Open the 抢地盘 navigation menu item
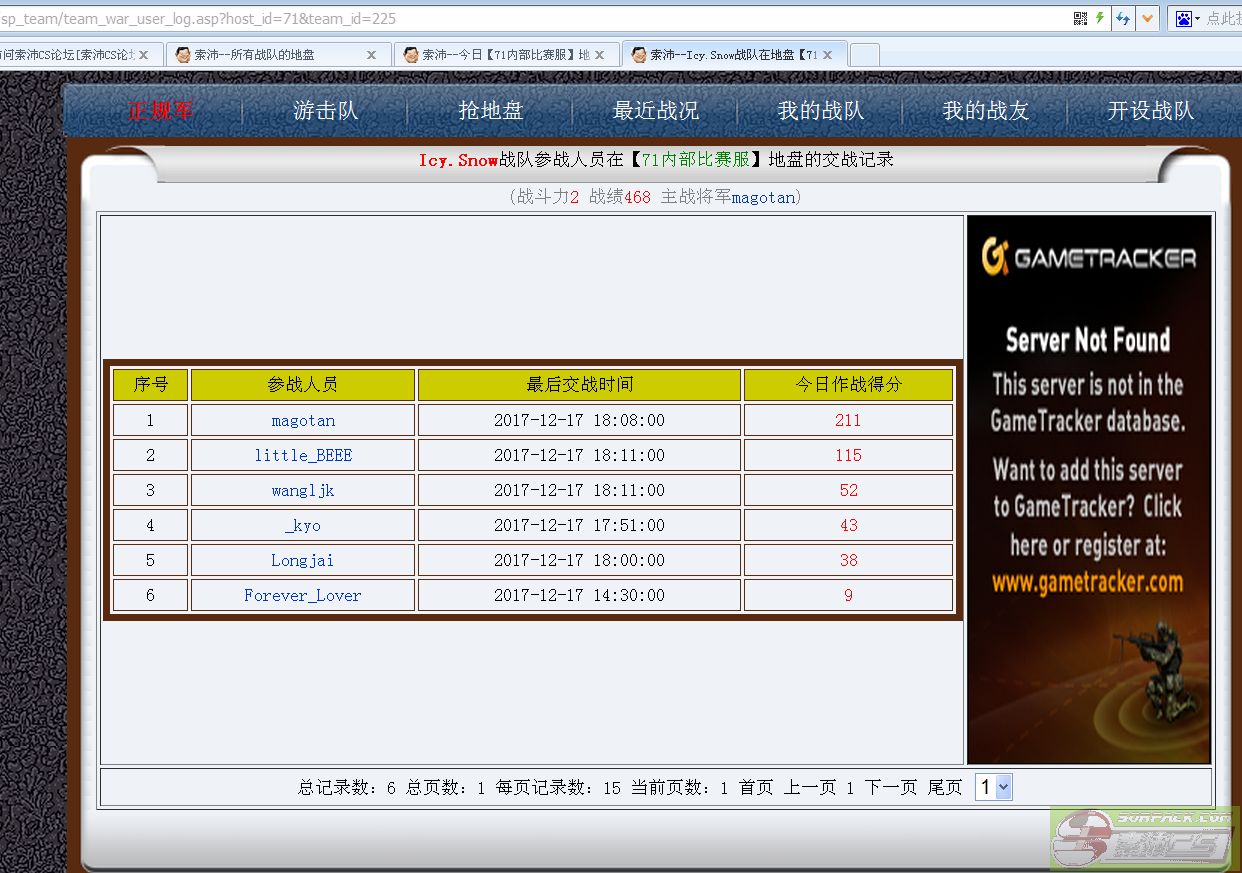Viewport: 1242px width, 873px height. 491,111
